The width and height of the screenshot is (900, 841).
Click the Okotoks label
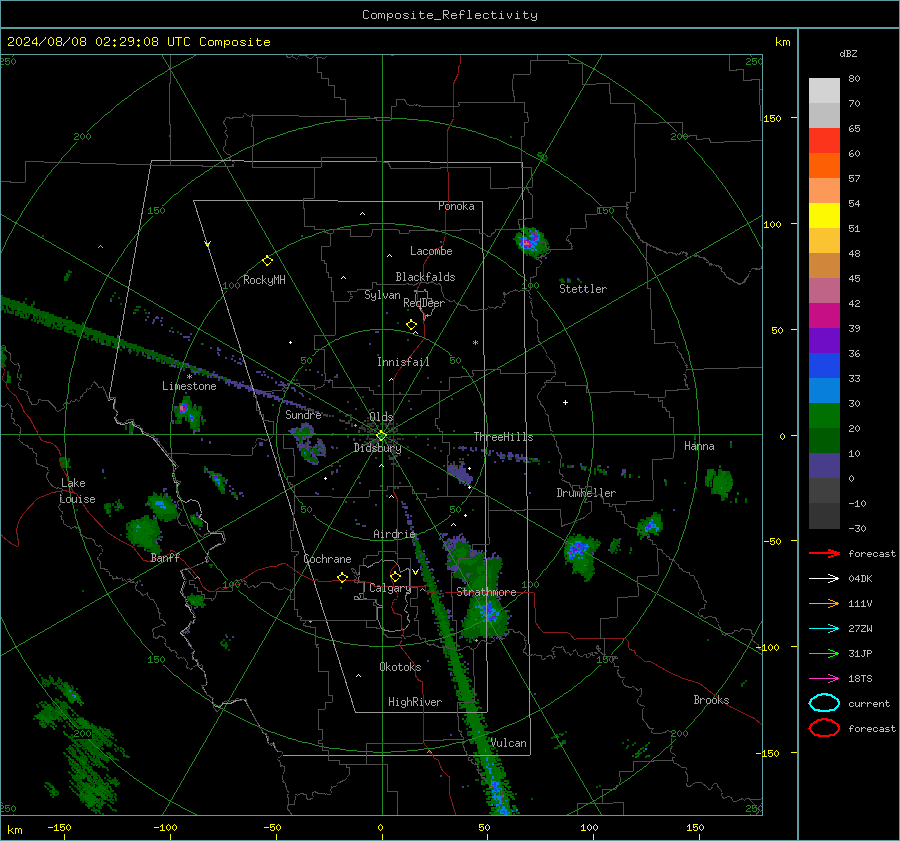[x=400, y=667]
